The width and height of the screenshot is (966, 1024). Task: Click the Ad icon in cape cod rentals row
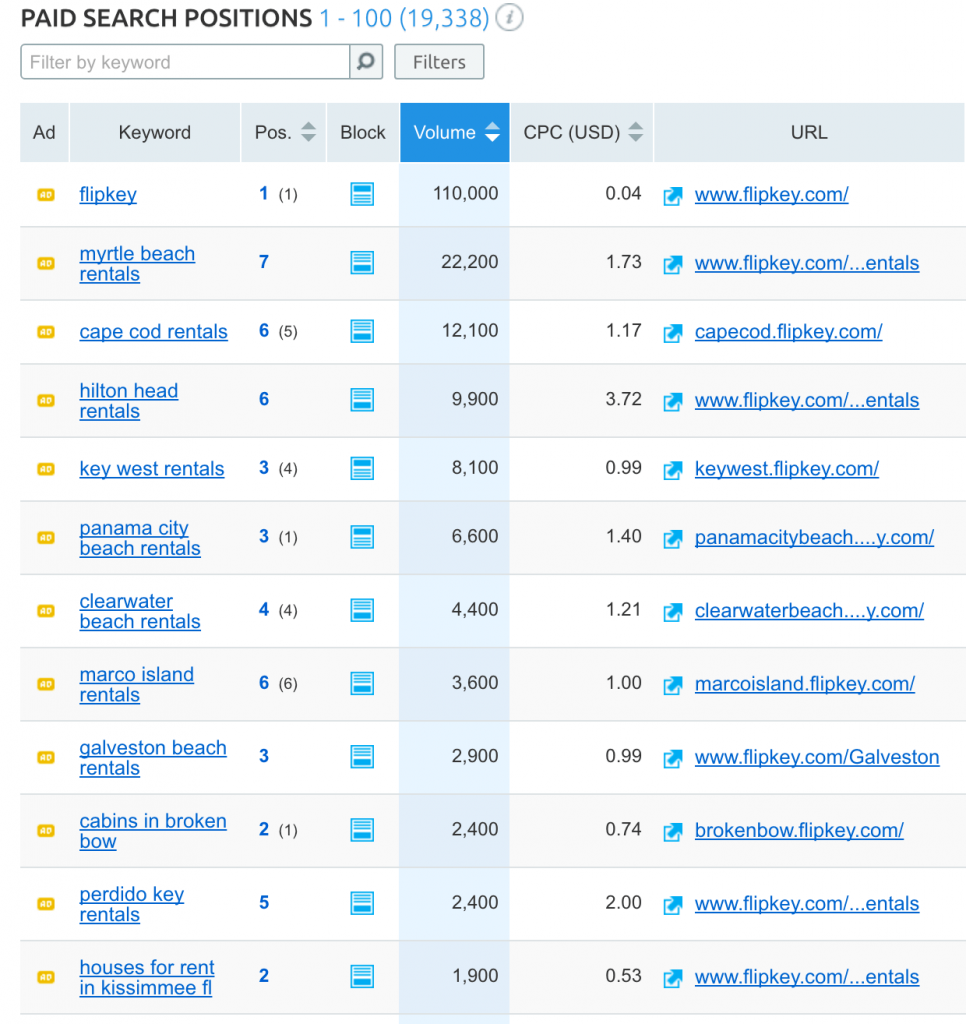click(x=46, y=332)
